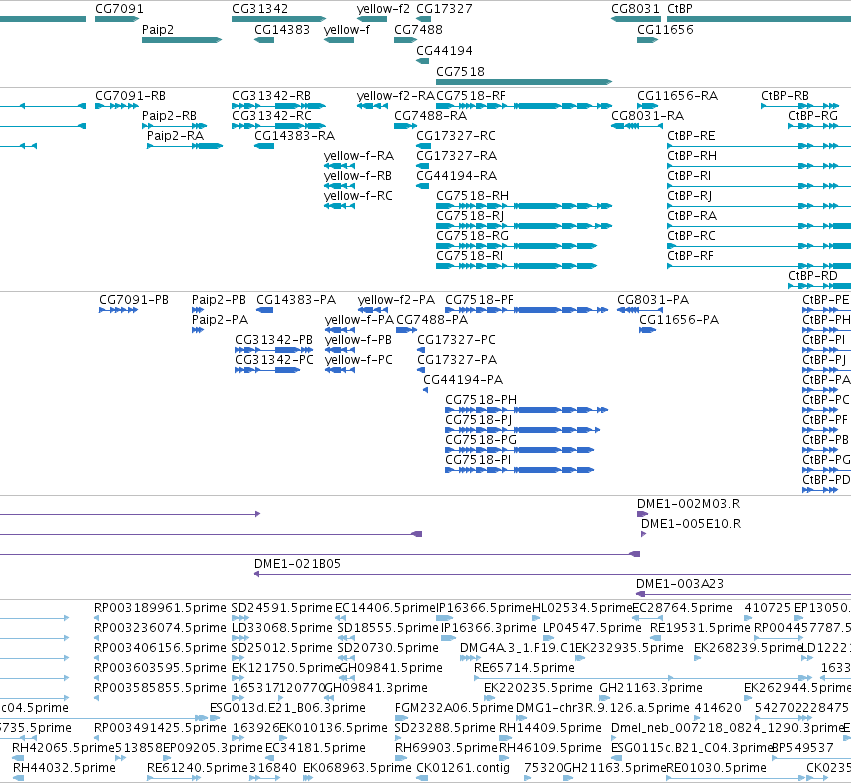851x783 pixels.
Task: Open the Paip2-RB transcript
Action: point(169,116)
